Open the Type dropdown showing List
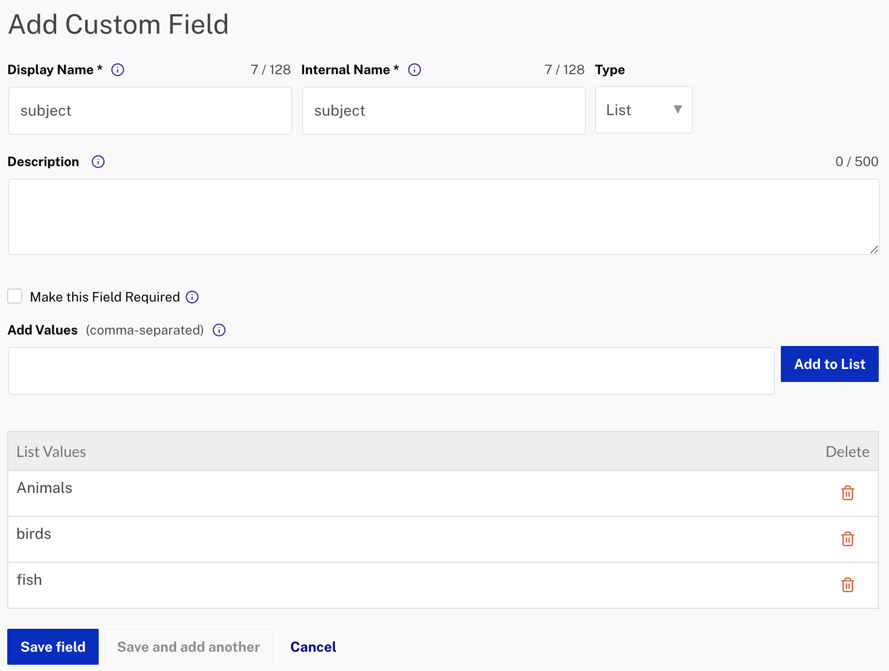Viewport: 889px width, 671px height. point(644,110)
